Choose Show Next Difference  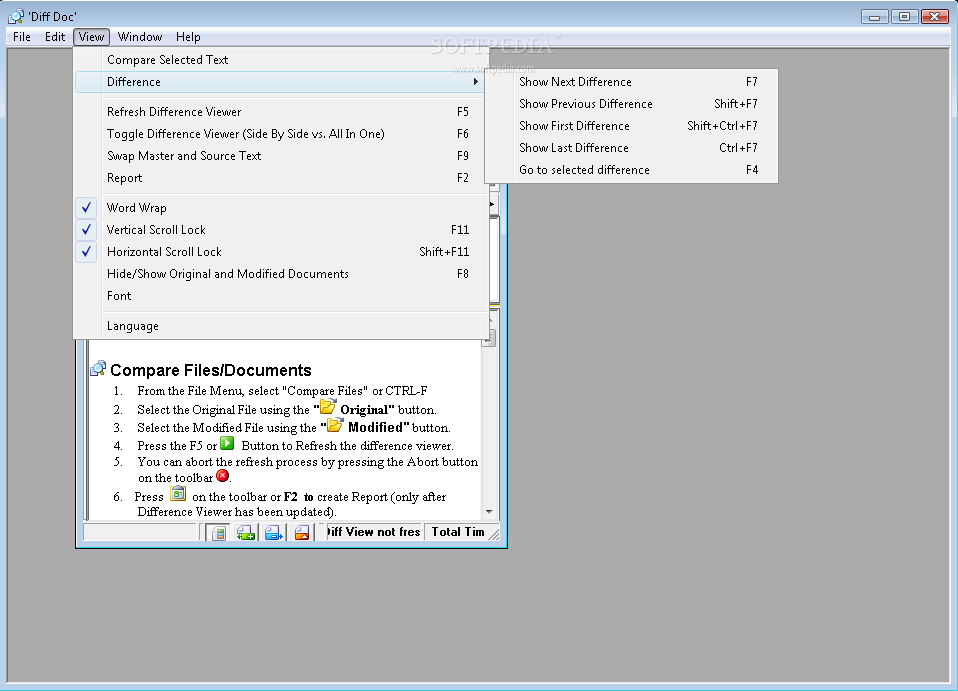(632, 82)
